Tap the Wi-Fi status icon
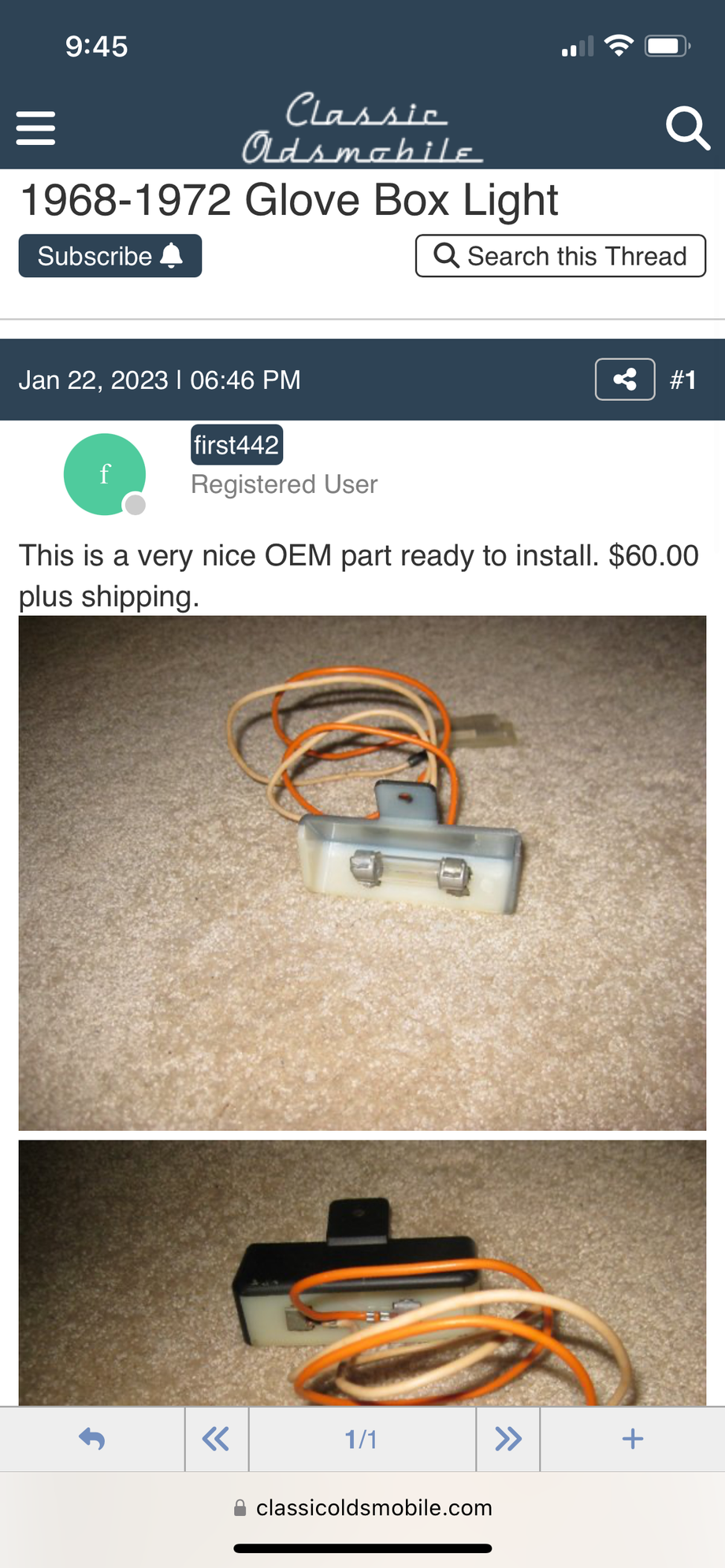 click(619, 46)
